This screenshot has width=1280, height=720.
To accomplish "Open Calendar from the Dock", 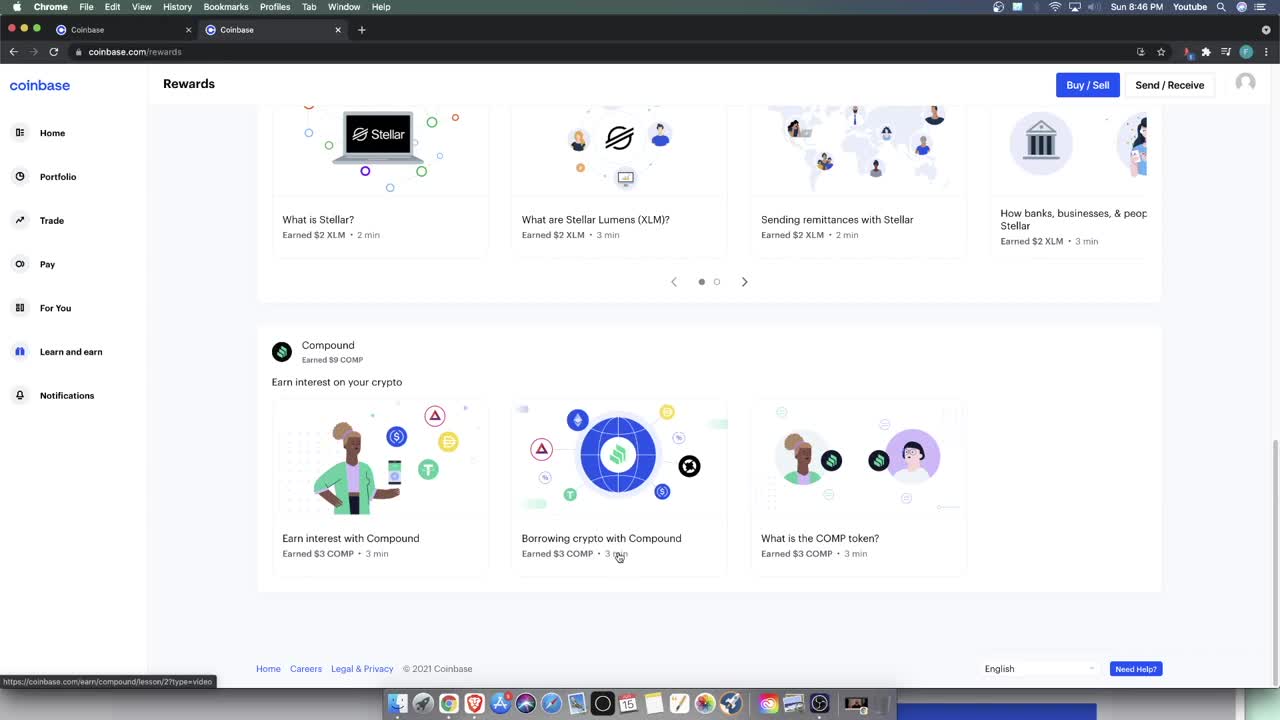I will coord(628,704).
